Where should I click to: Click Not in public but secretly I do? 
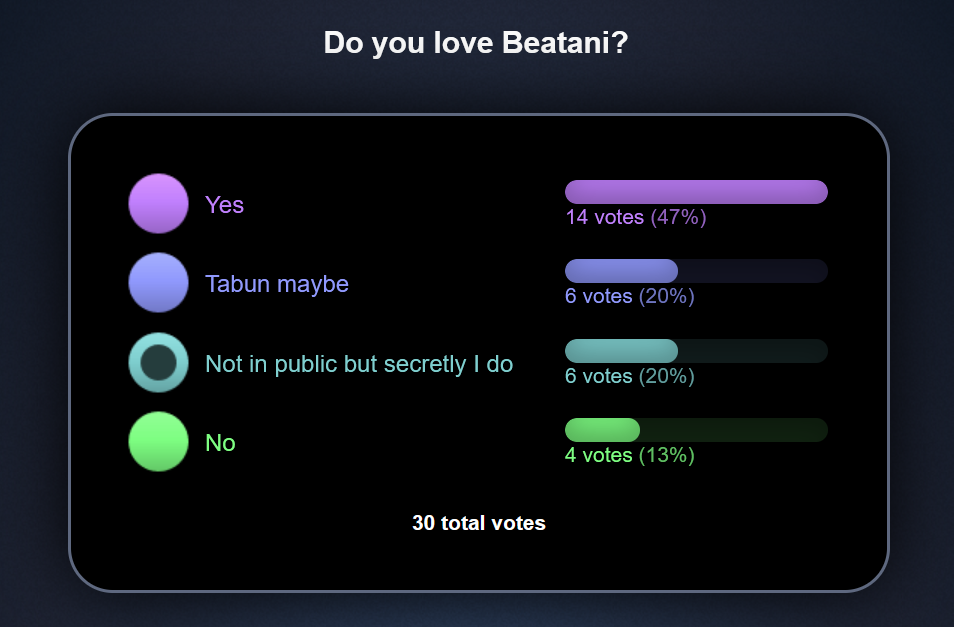(x=358, y=363)
